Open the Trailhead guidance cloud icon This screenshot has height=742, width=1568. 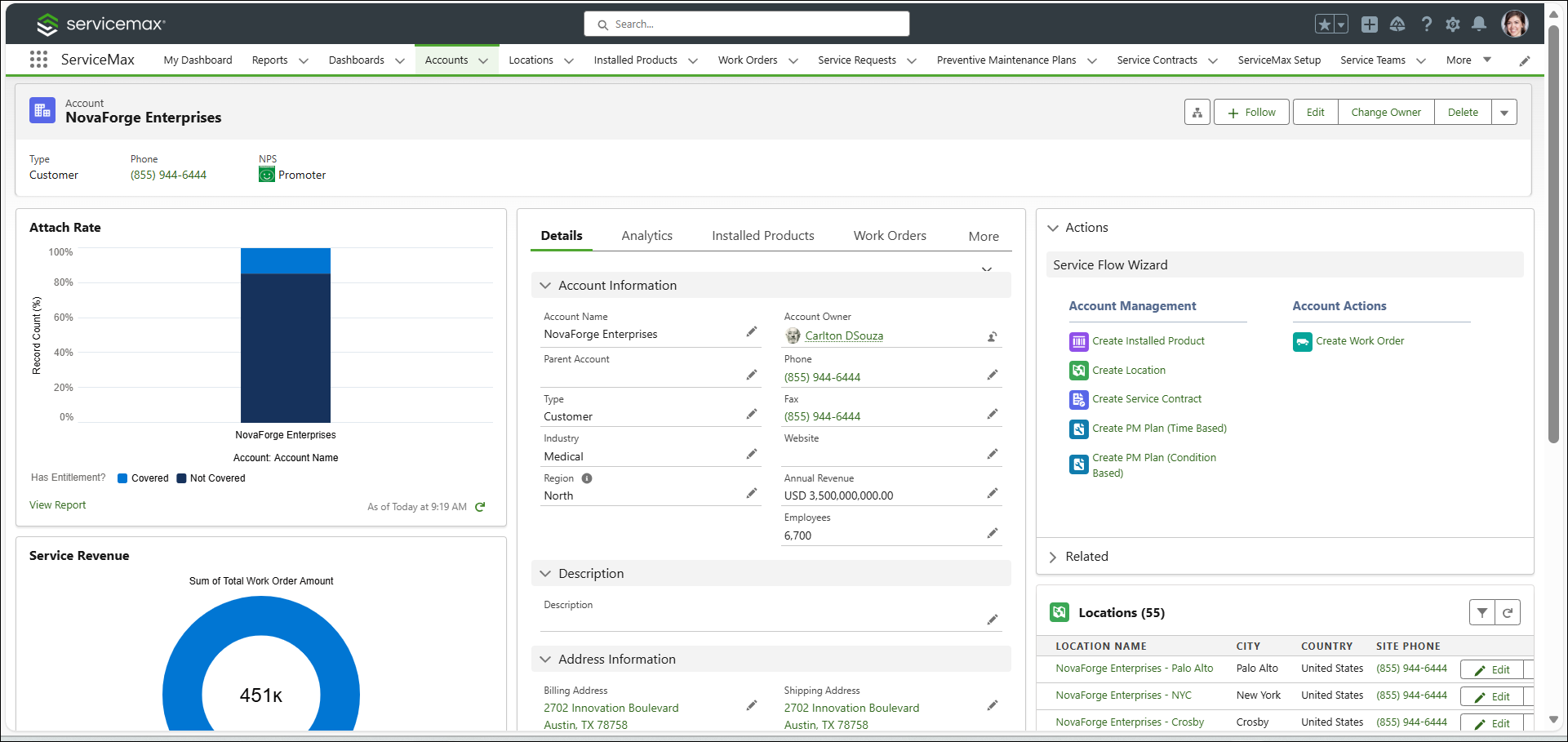[1397, 24]
